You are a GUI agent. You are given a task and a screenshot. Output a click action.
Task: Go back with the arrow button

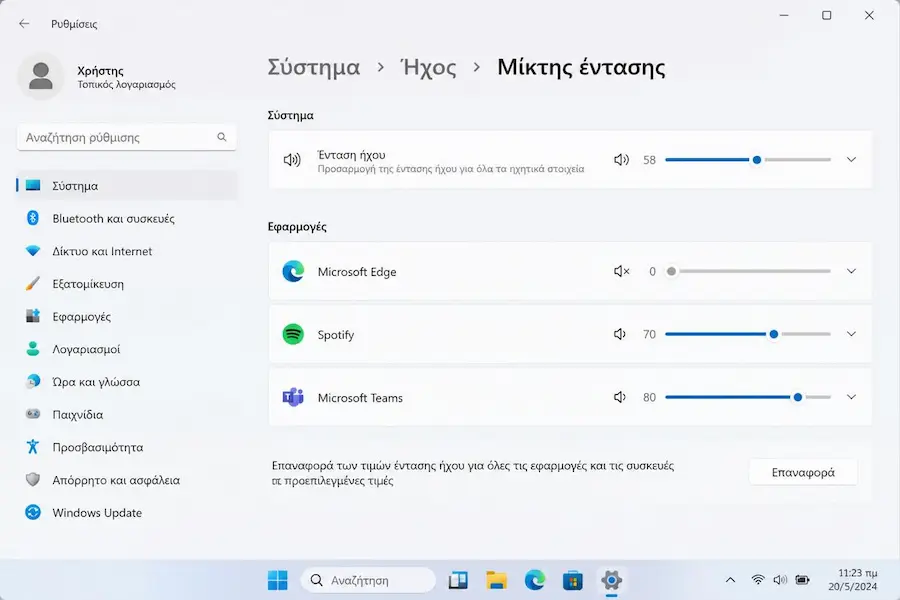[x=24, y=24]
